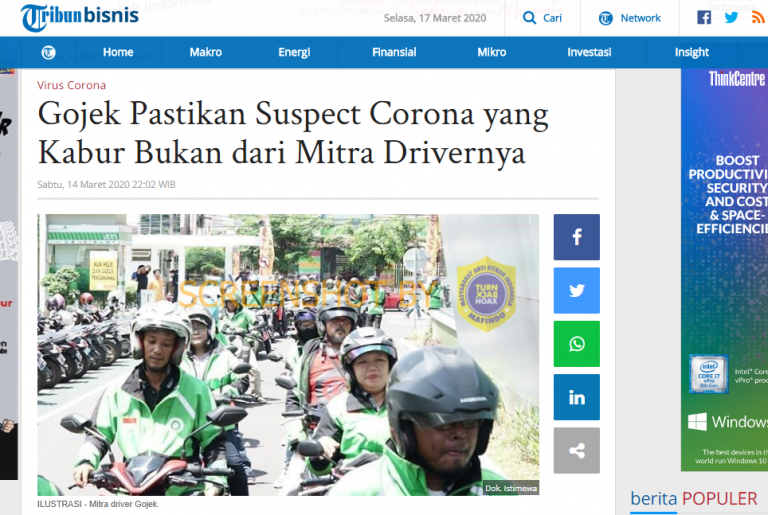Click the Cari search label

pyautogui.click(x=552, y=18)
